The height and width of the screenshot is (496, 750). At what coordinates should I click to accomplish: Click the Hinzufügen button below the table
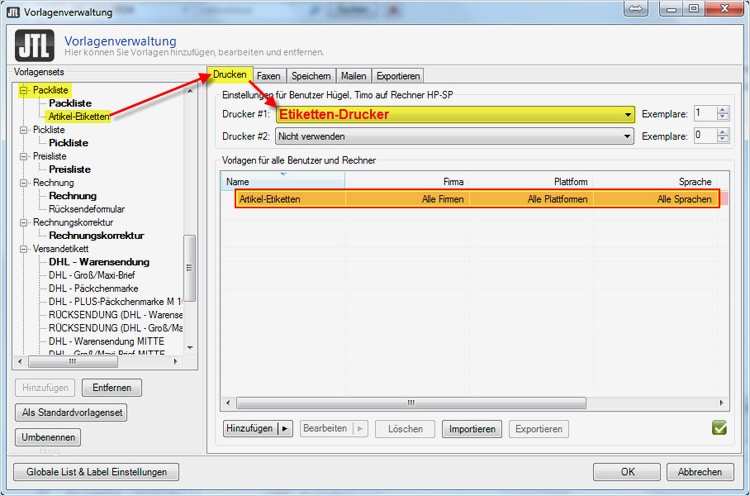251,429
